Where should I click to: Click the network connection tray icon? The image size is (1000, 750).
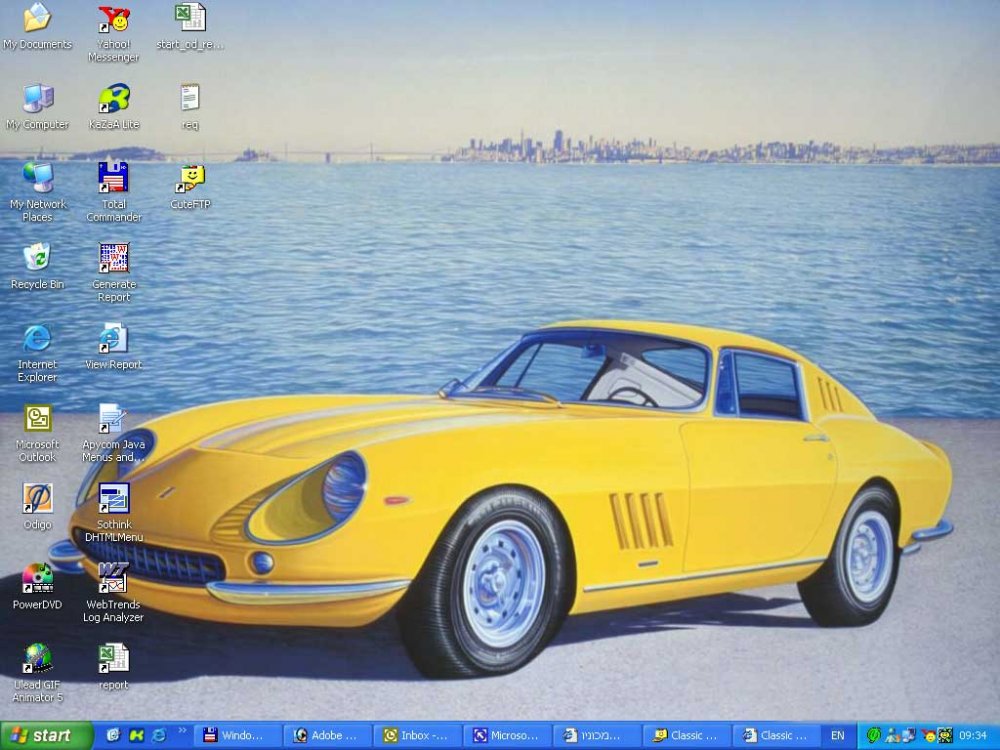908,735
